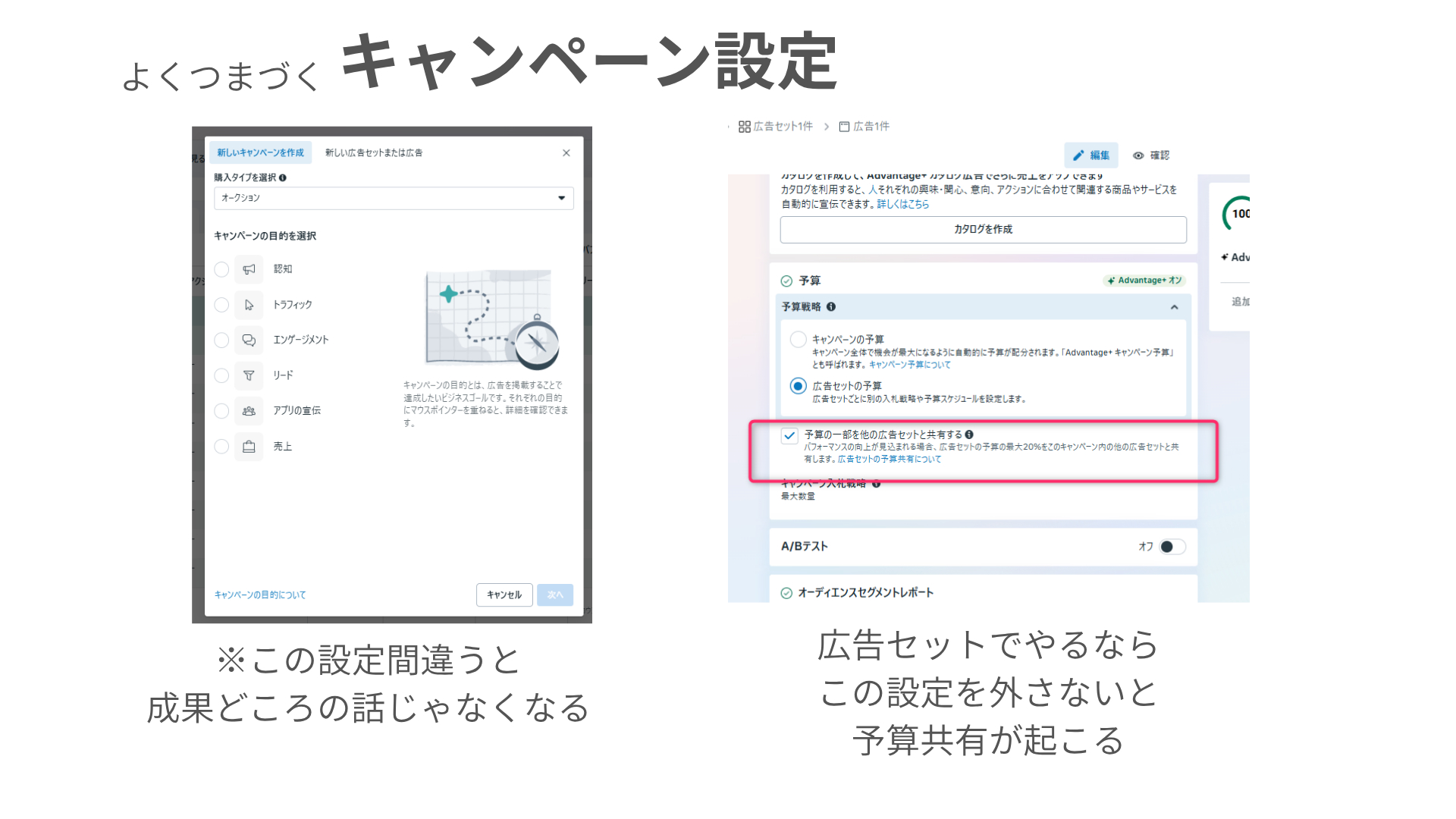Uncheck 予算の一部を他の広告セットと共有する checkbox
Image resolution: width=1456 pixels, height=819 pixels.
[789, 436]
